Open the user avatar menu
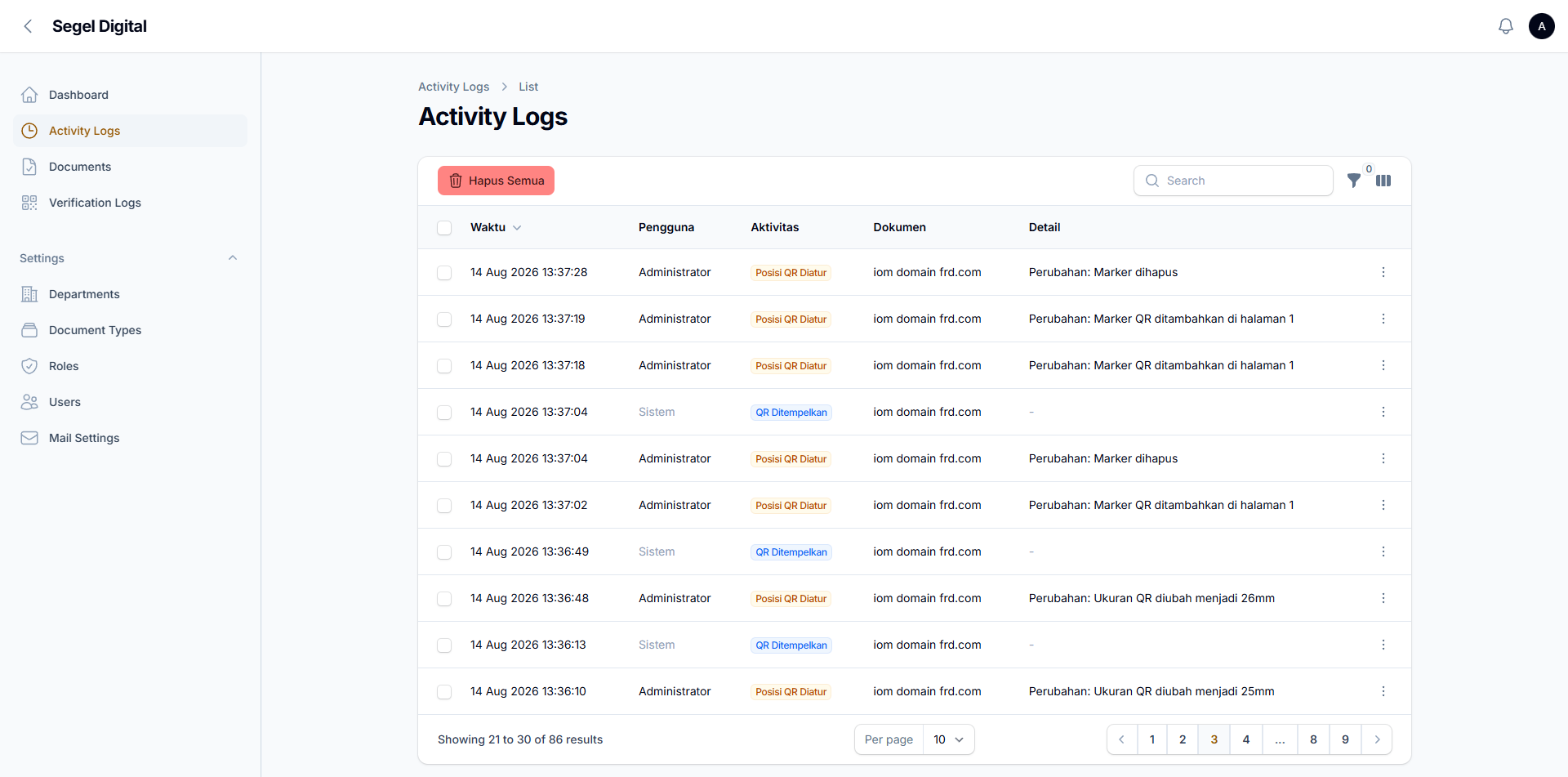The width and height of the screenshot is (1568, 777). 1542,26
